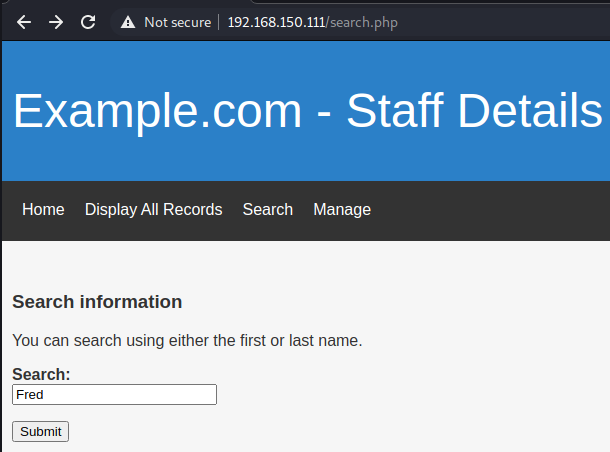Click empty area of the dark navigation bar
This screenshot has height=452, width=610.
point(490,210)
